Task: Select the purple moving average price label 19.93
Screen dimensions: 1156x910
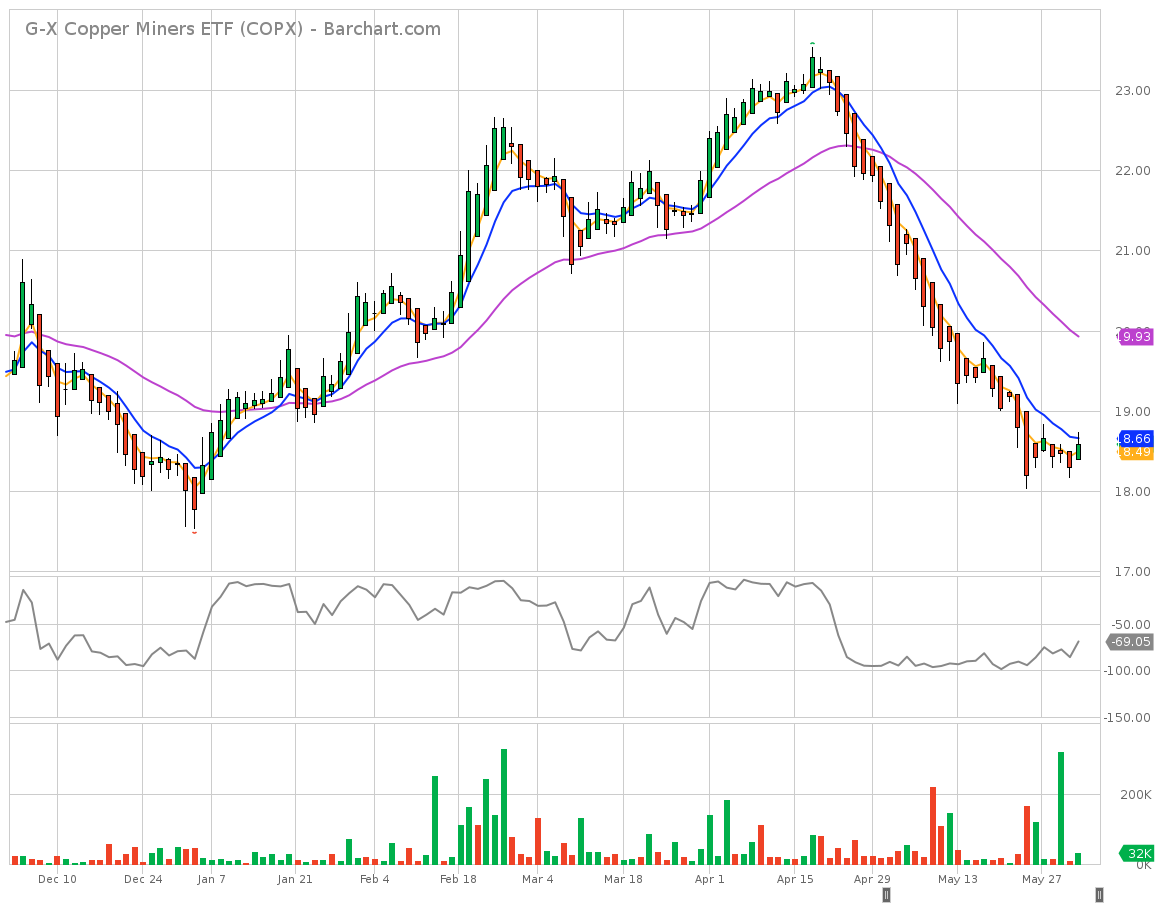Action: coord(1135,337)
